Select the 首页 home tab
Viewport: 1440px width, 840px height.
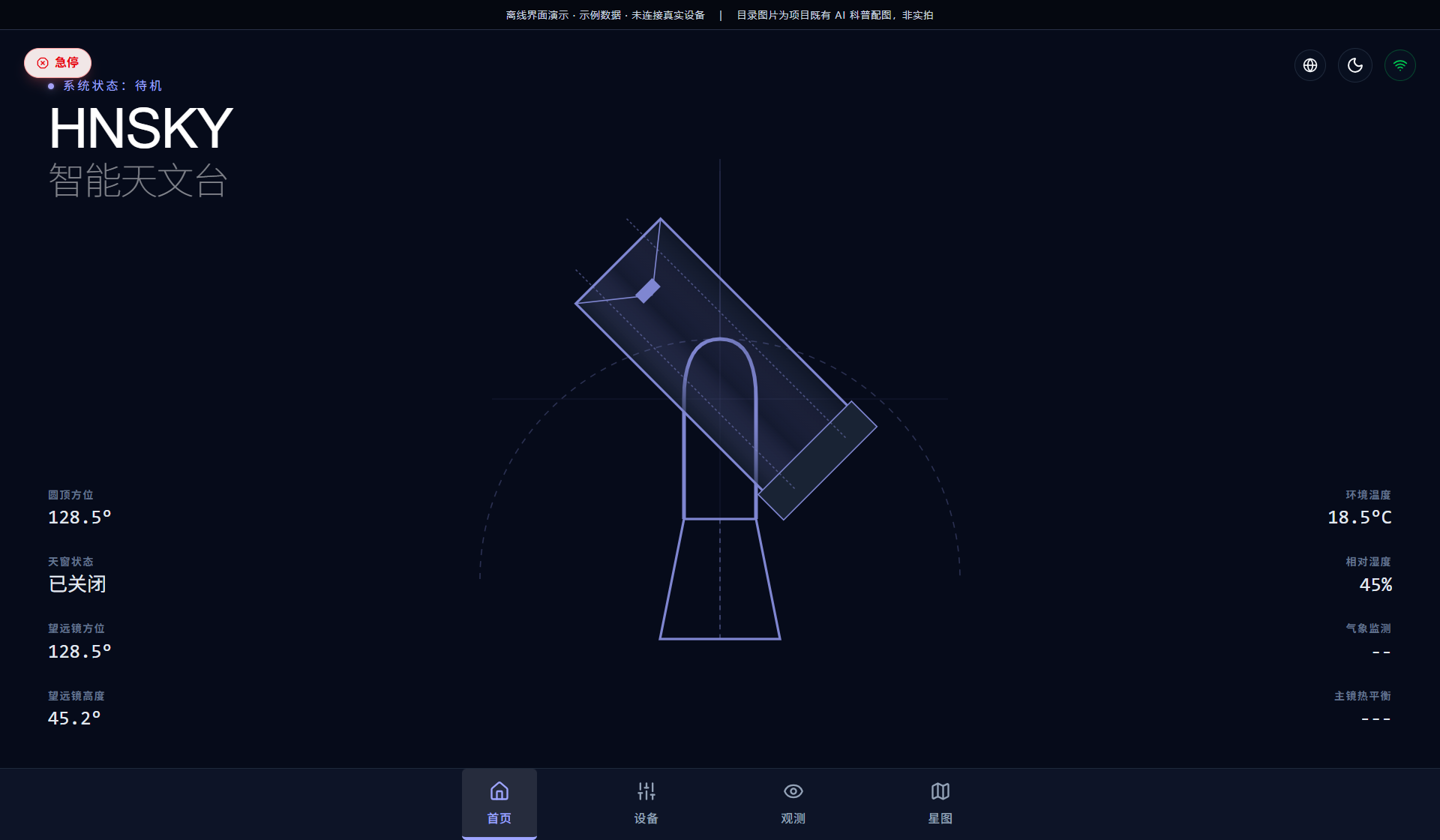click(x=499, y=803)
